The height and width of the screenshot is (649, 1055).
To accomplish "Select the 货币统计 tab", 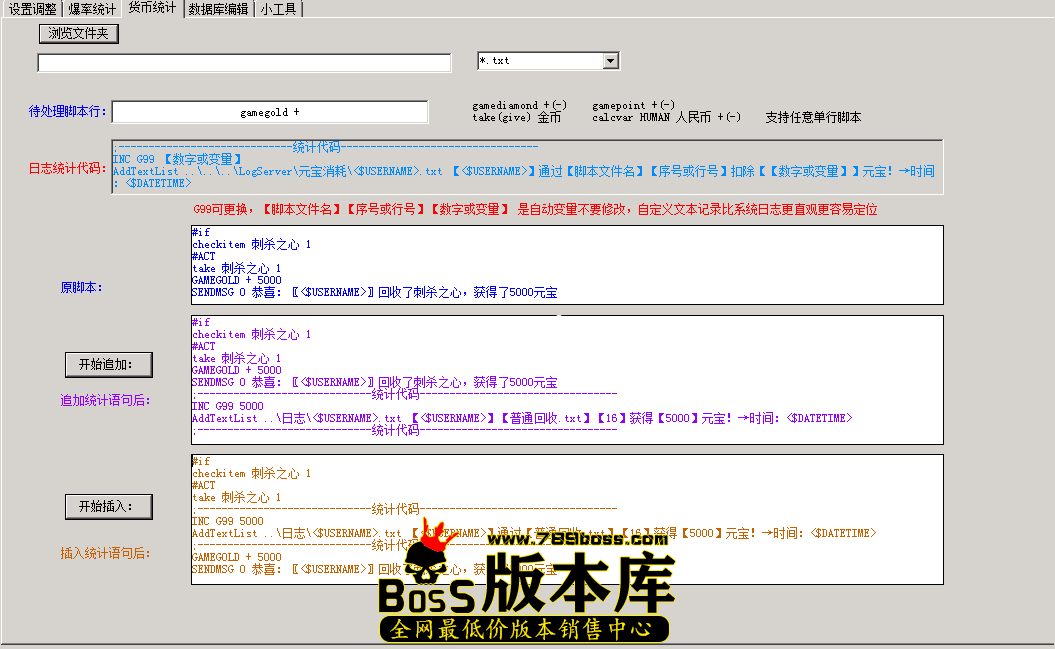I will 151,9.
